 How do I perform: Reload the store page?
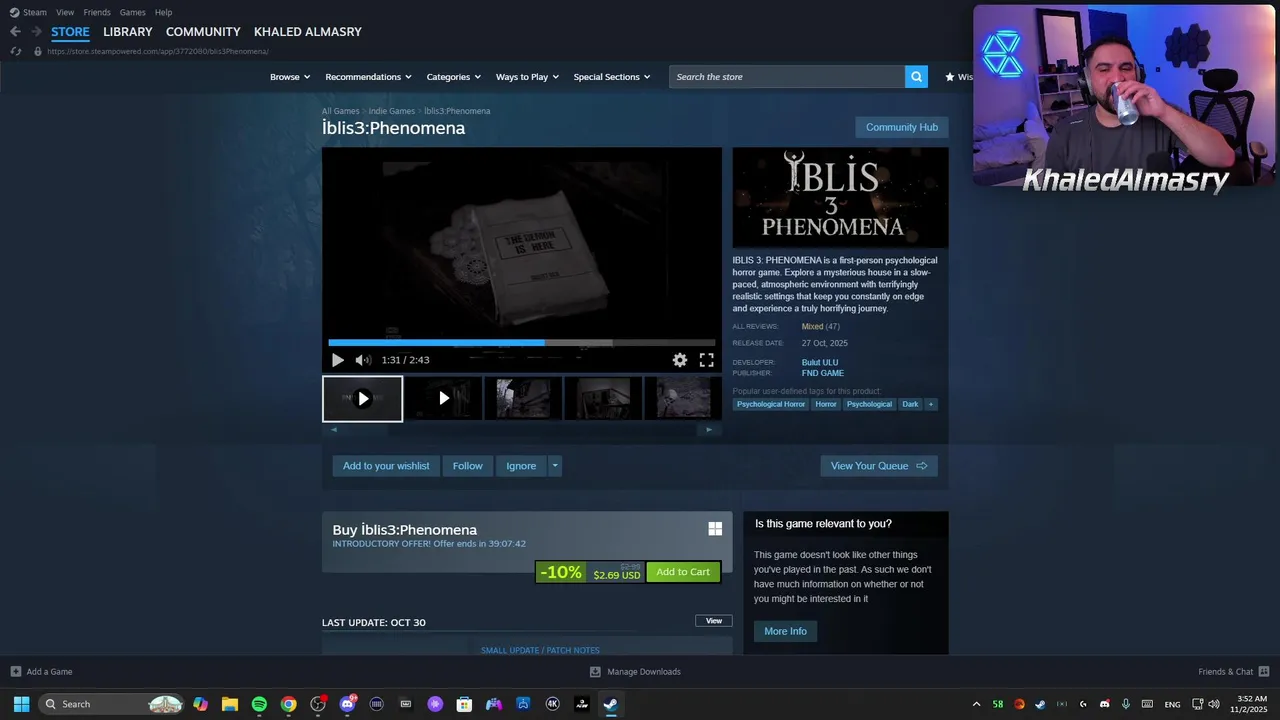pyautogui.click(x=15, y=51)
